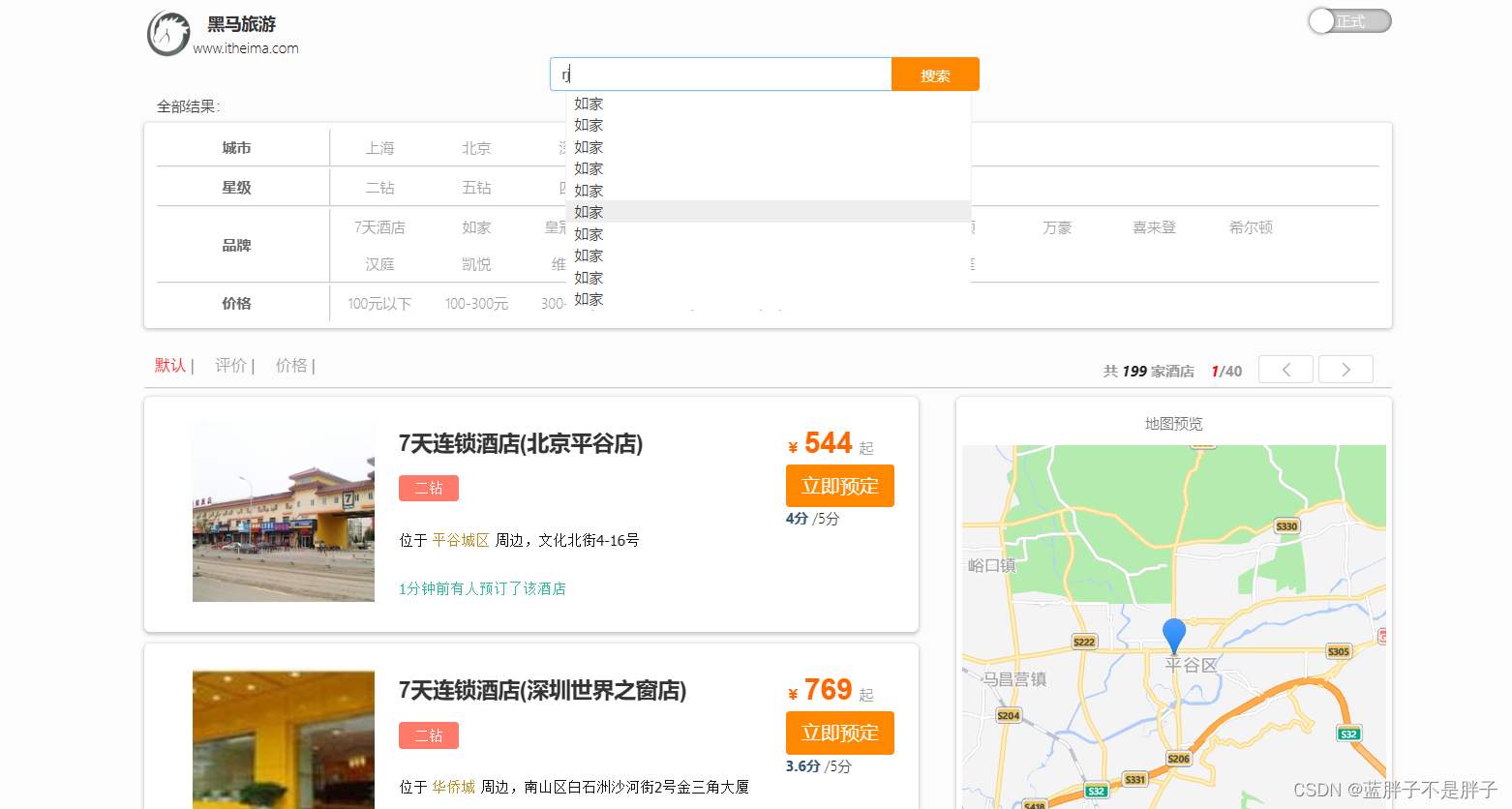Filter by brand 凯悦
Image resolution: width=1512 pixels, height=809 pixels.
(476, 264)
